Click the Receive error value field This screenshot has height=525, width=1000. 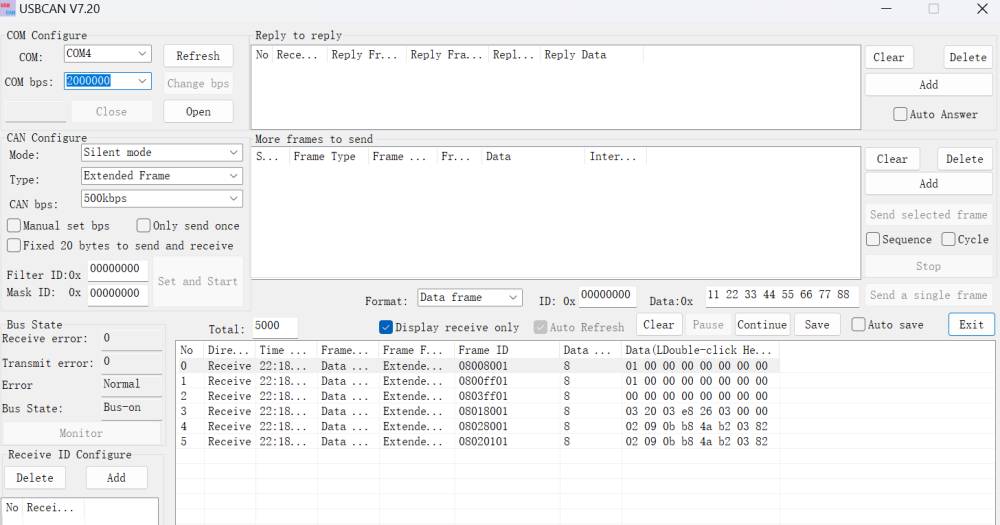[132, 339]
